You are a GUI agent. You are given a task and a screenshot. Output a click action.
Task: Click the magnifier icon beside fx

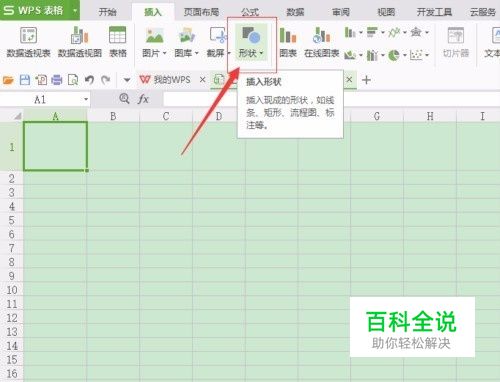[124, 99]
